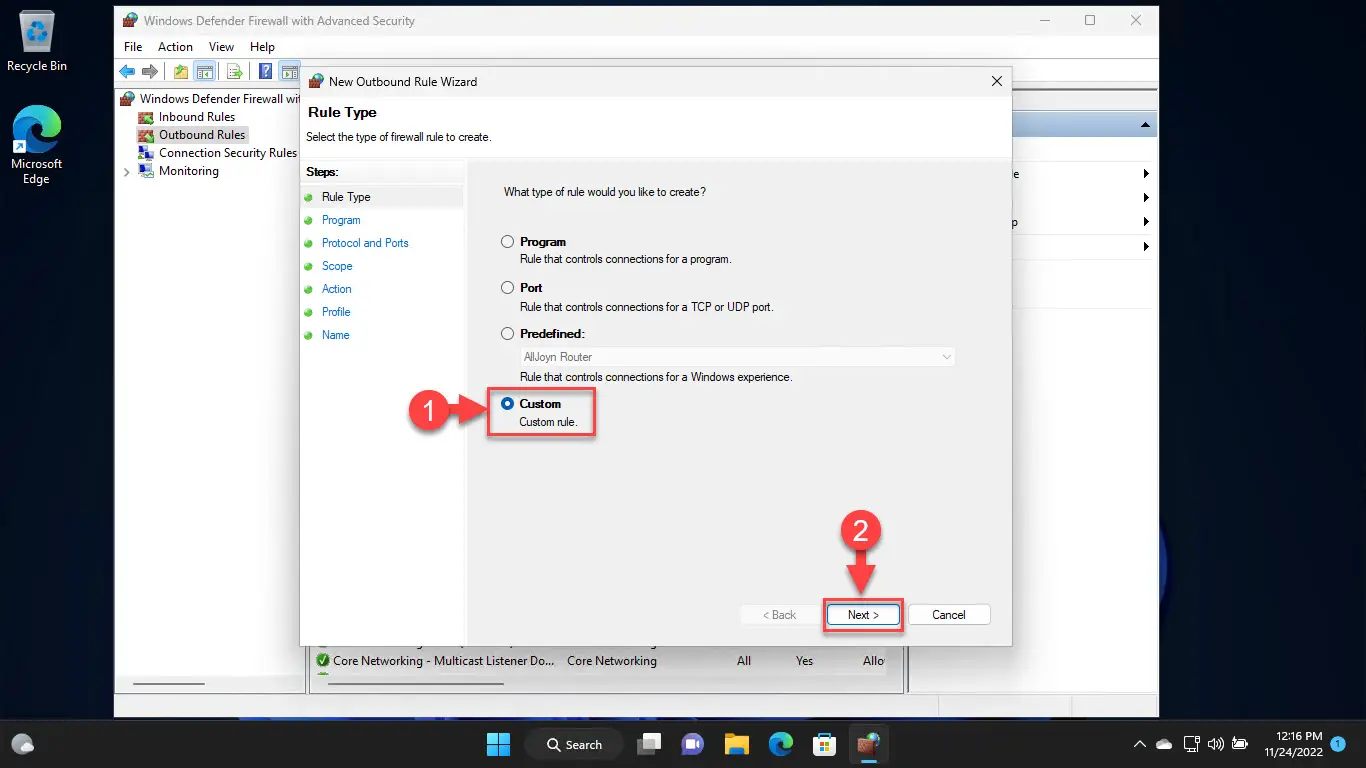Open the blue Help toolbar icon
Image resolution: width=1366 pixels, height=768 pixels.
[x=265, y=71]
